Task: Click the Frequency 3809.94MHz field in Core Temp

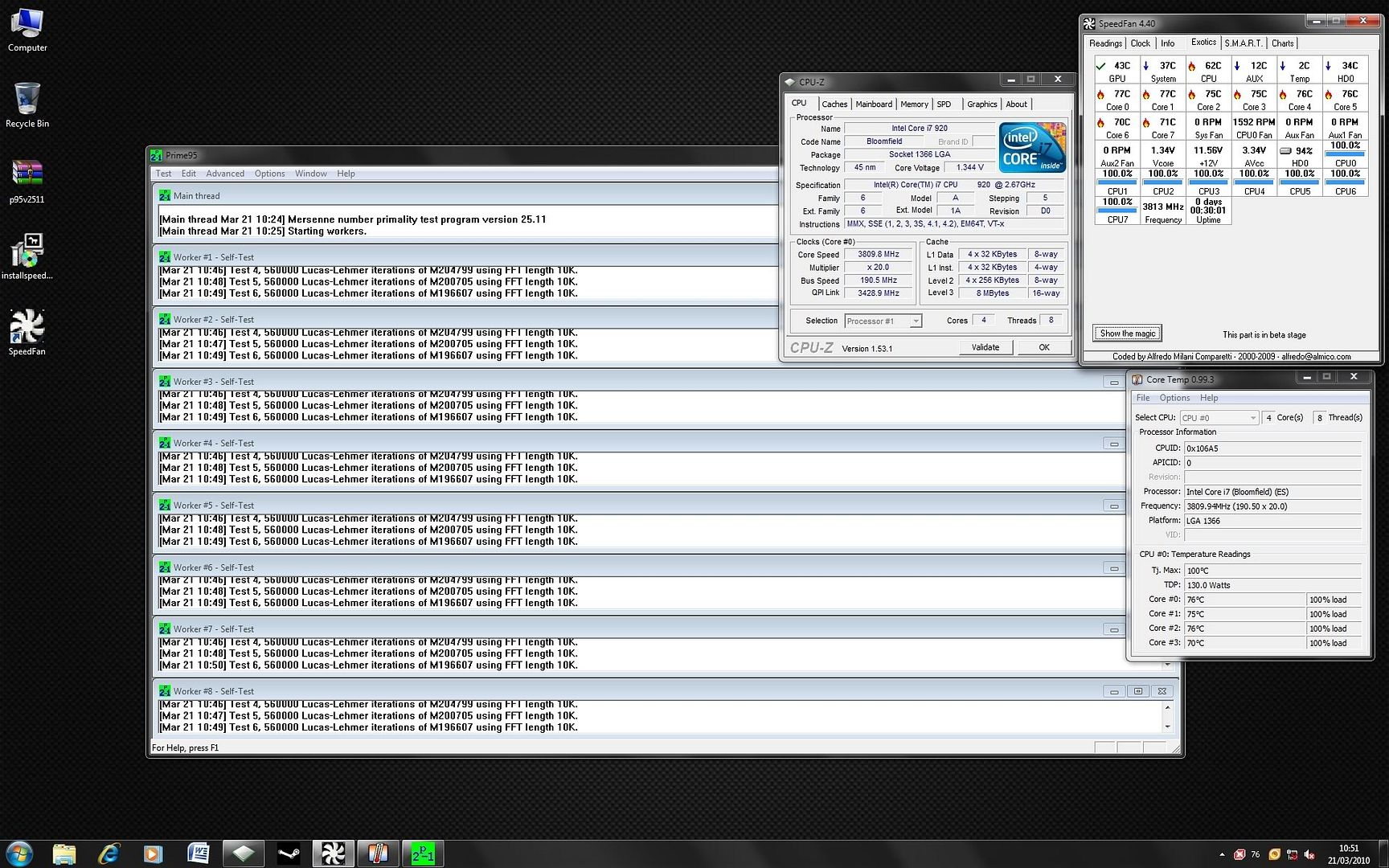Action: pyautogui.click(x=1272, y=506)
